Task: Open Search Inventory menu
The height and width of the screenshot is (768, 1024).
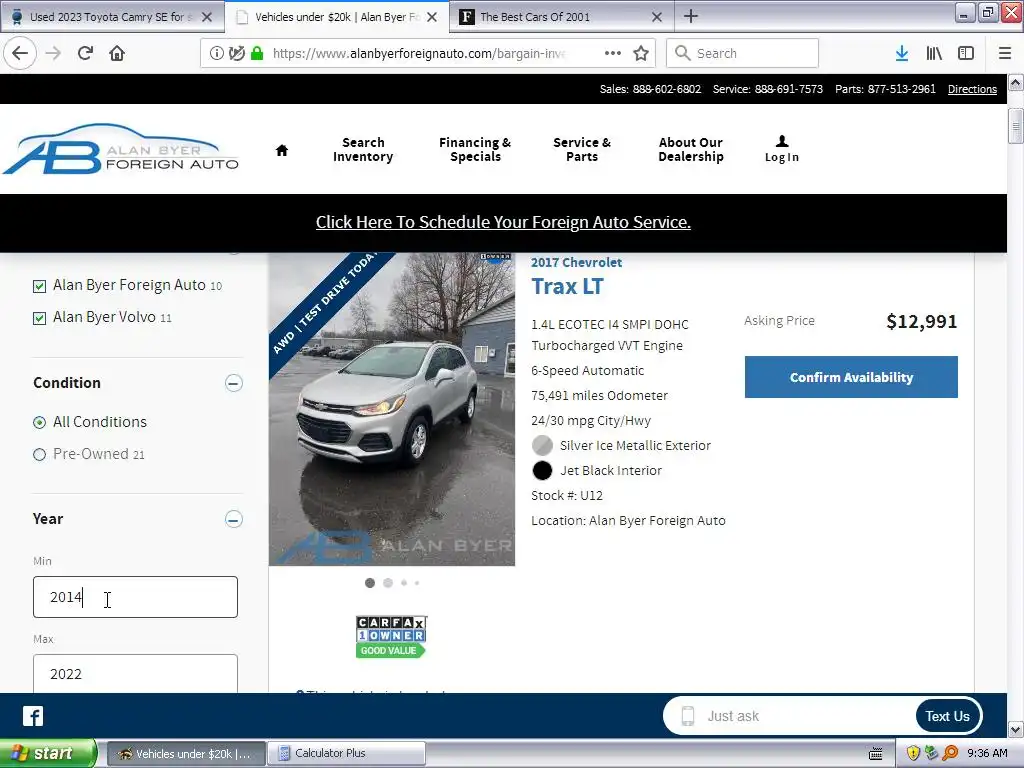Action: point(363,150)
